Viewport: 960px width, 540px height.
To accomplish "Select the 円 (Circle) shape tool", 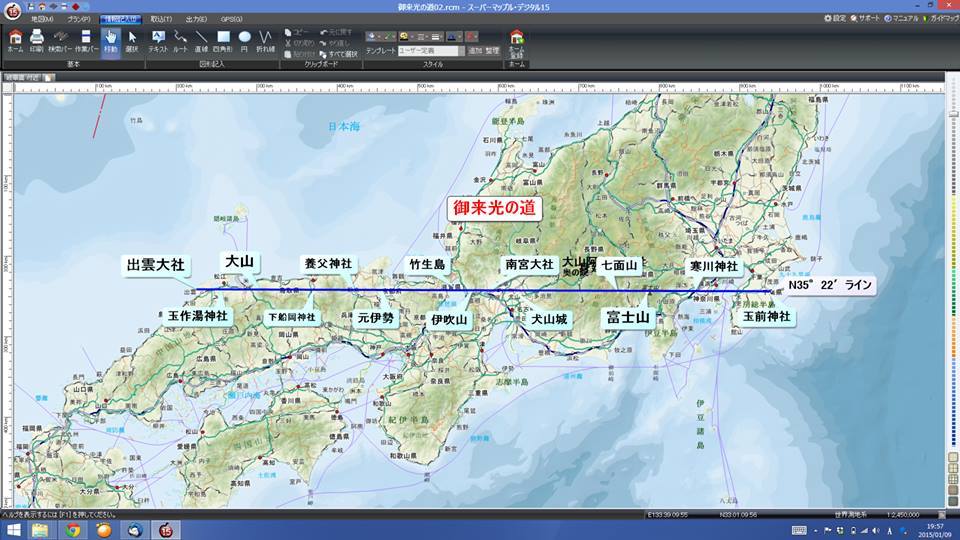I will (x=245, y=40).
